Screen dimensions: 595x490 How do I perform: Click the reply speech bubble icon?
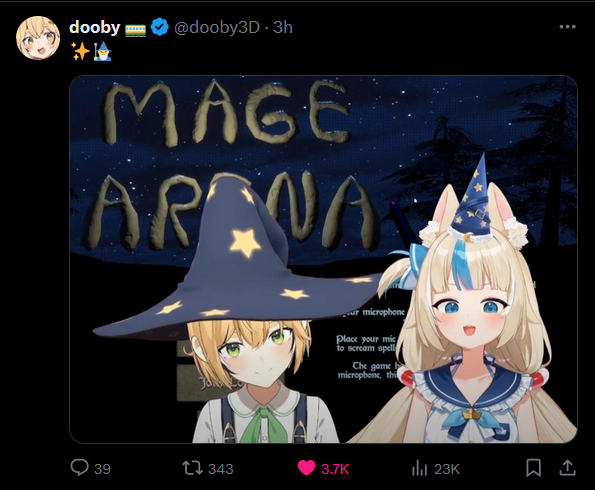[x=79, y=468]
